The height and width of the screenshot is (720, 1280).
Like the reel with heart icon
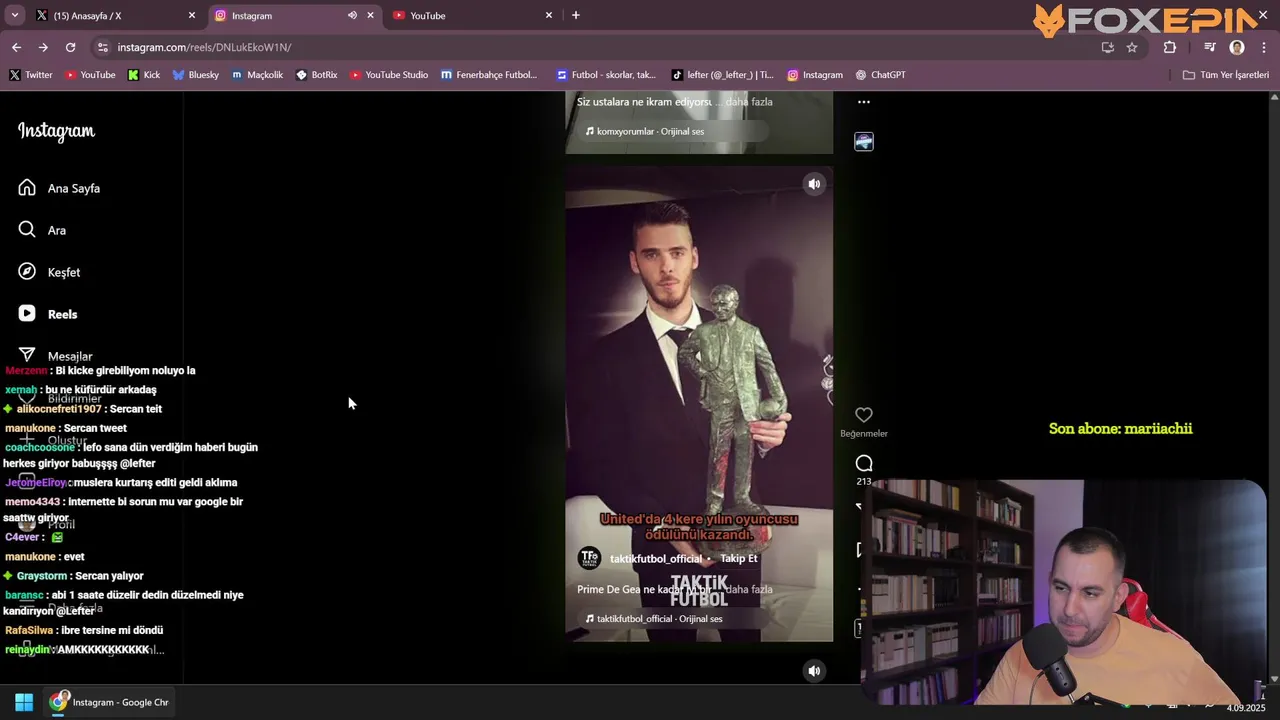pyautogui.click(x=864, y=415)
